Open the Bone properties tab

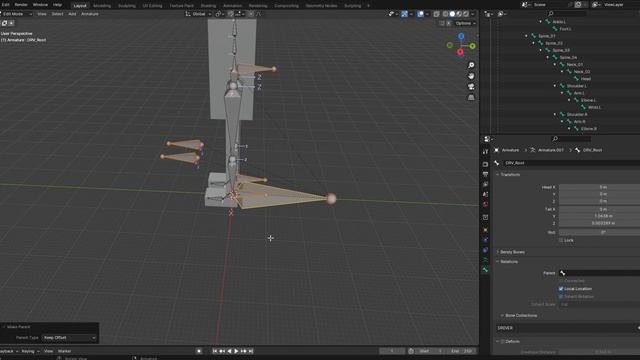pyautogui.click(x=485, y=269)
